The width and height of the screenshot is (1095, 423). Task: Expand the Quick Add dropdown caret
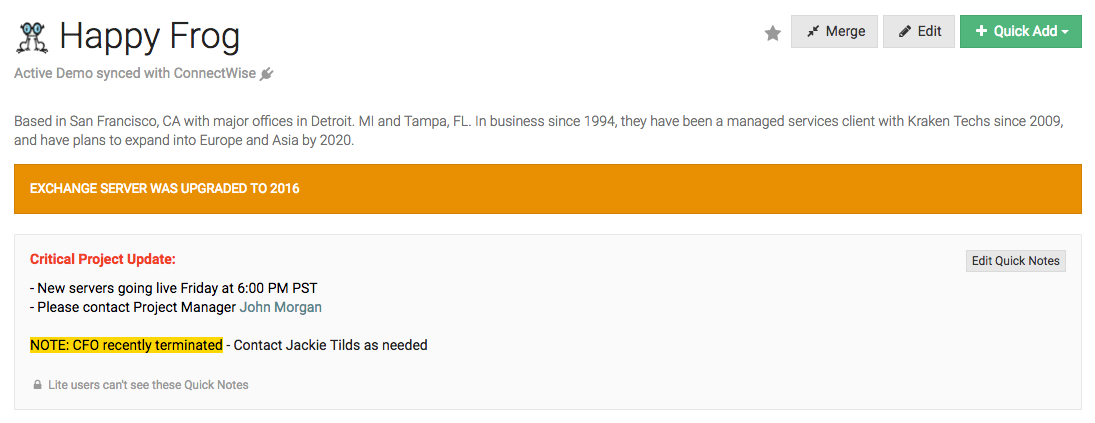(x=1066, y=32)
